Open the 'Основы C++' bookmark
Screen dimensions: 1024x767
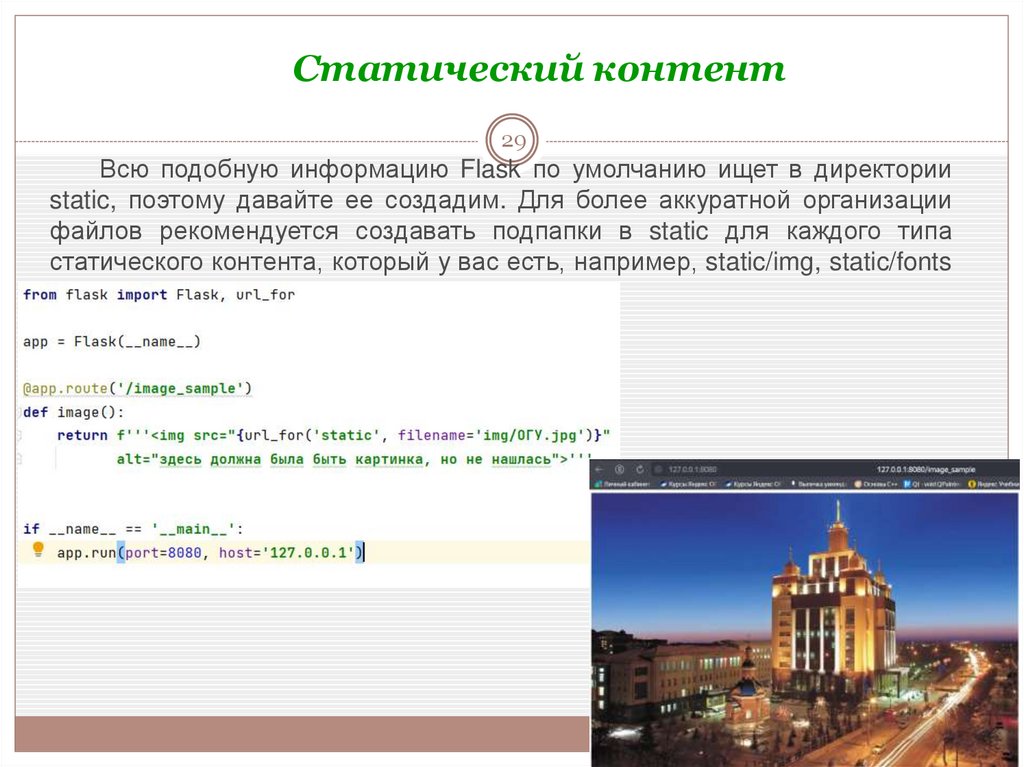pos(877,484)
